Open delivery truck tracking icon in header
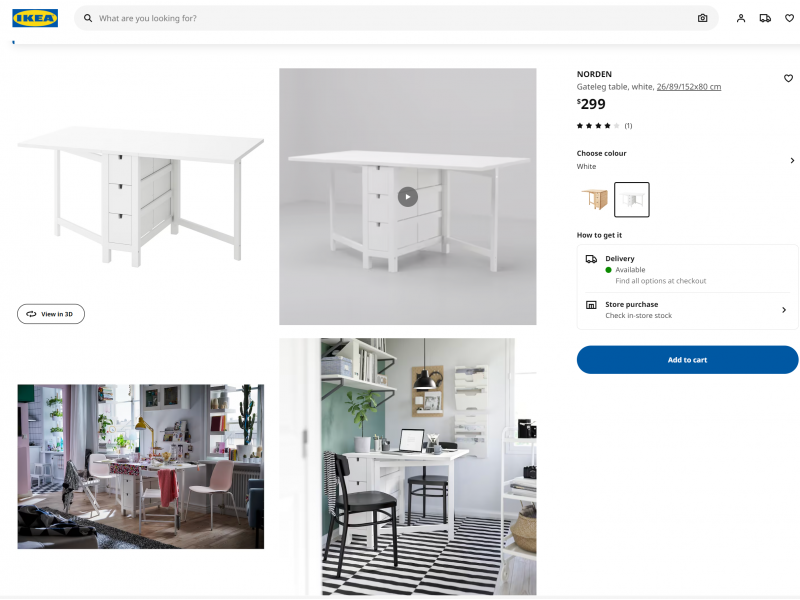The height and width of the screenshot is (600, 800). pos(765,18)
